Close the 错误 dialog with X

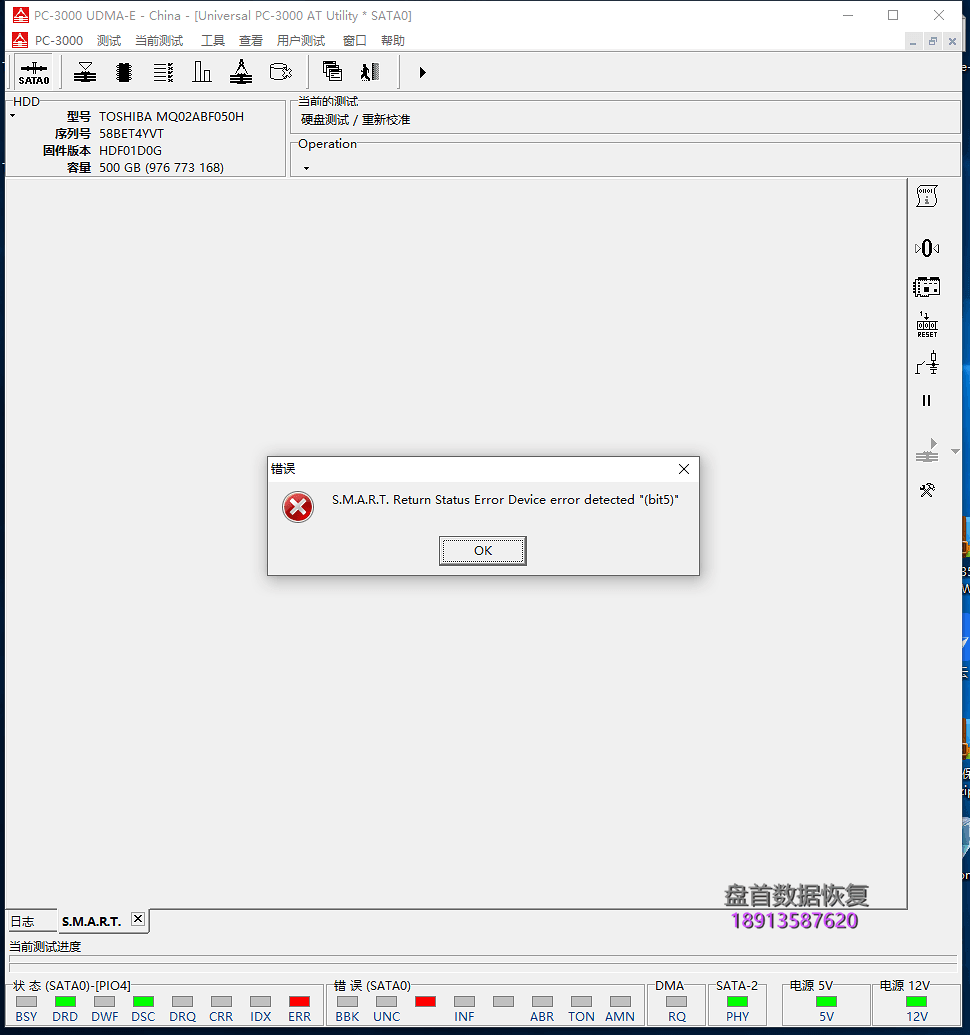point(684,469)
